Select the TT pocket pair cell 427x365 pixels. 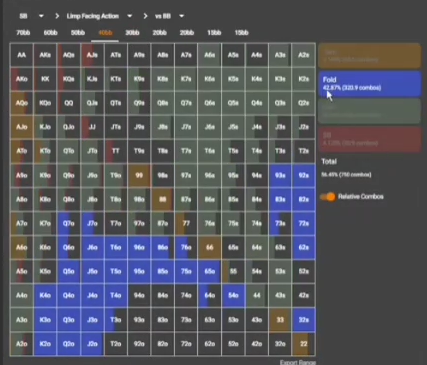click(x=116, y=151)
